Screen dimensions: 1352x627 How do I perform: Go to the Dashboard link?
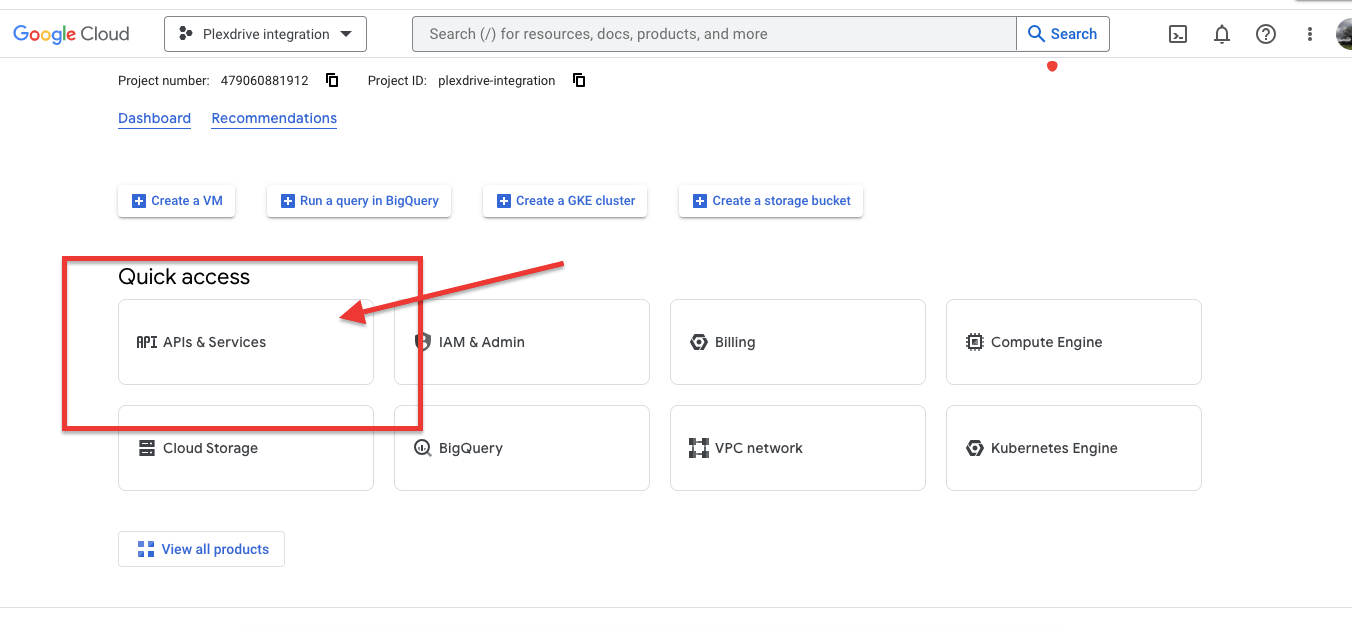154,118
